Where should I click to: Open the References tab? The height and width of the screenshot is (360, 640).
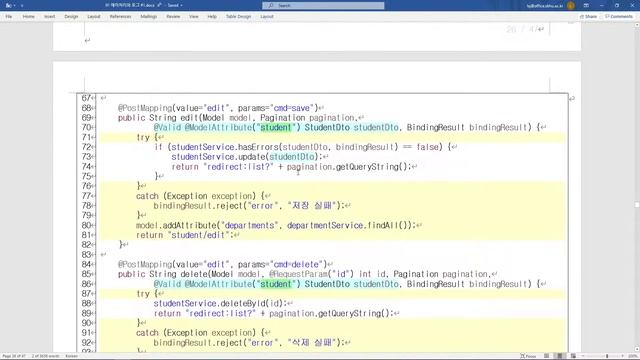tap(120, 17)
